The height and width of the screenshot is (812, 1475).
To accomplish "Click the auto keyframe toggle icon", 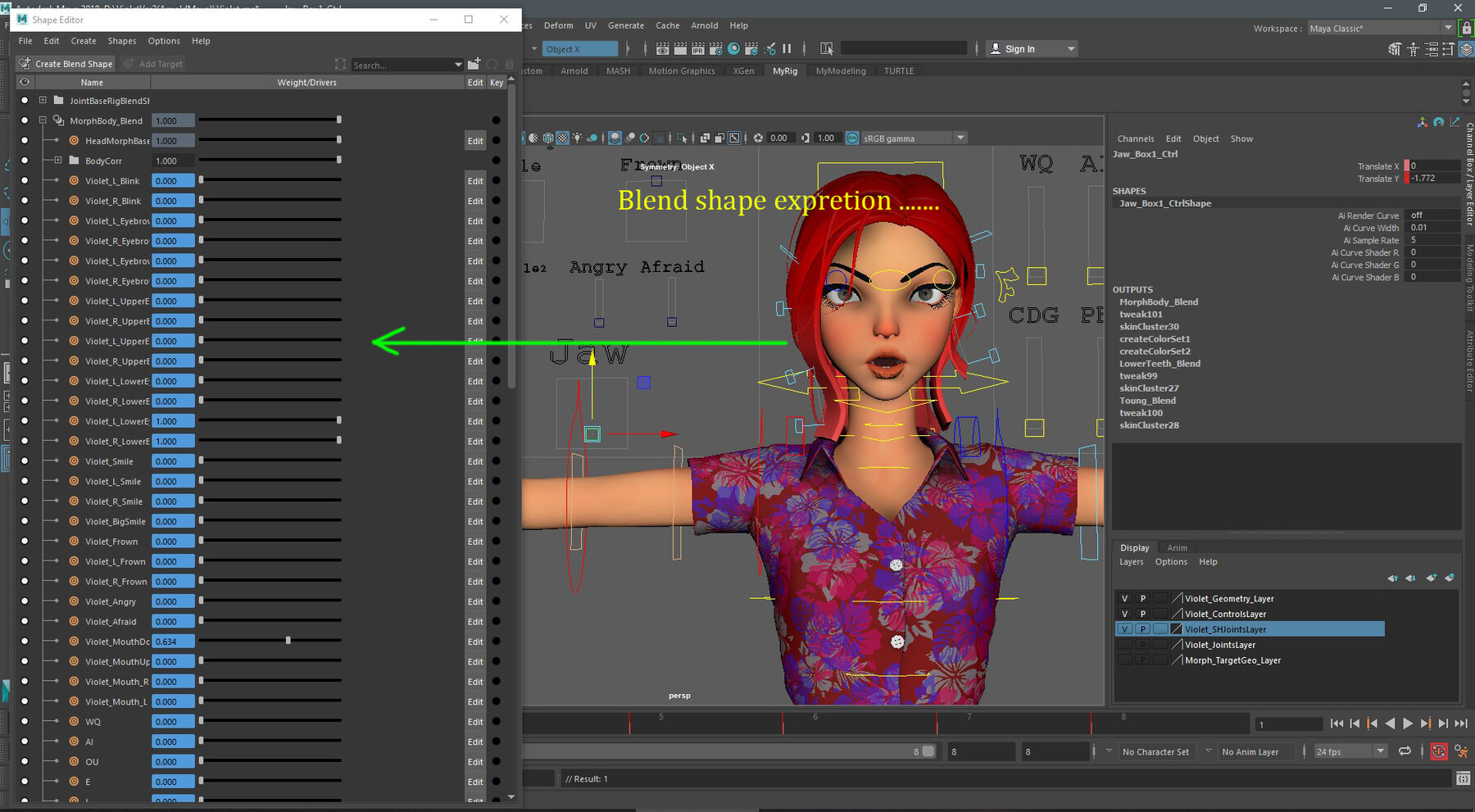I will (1438, 751).
